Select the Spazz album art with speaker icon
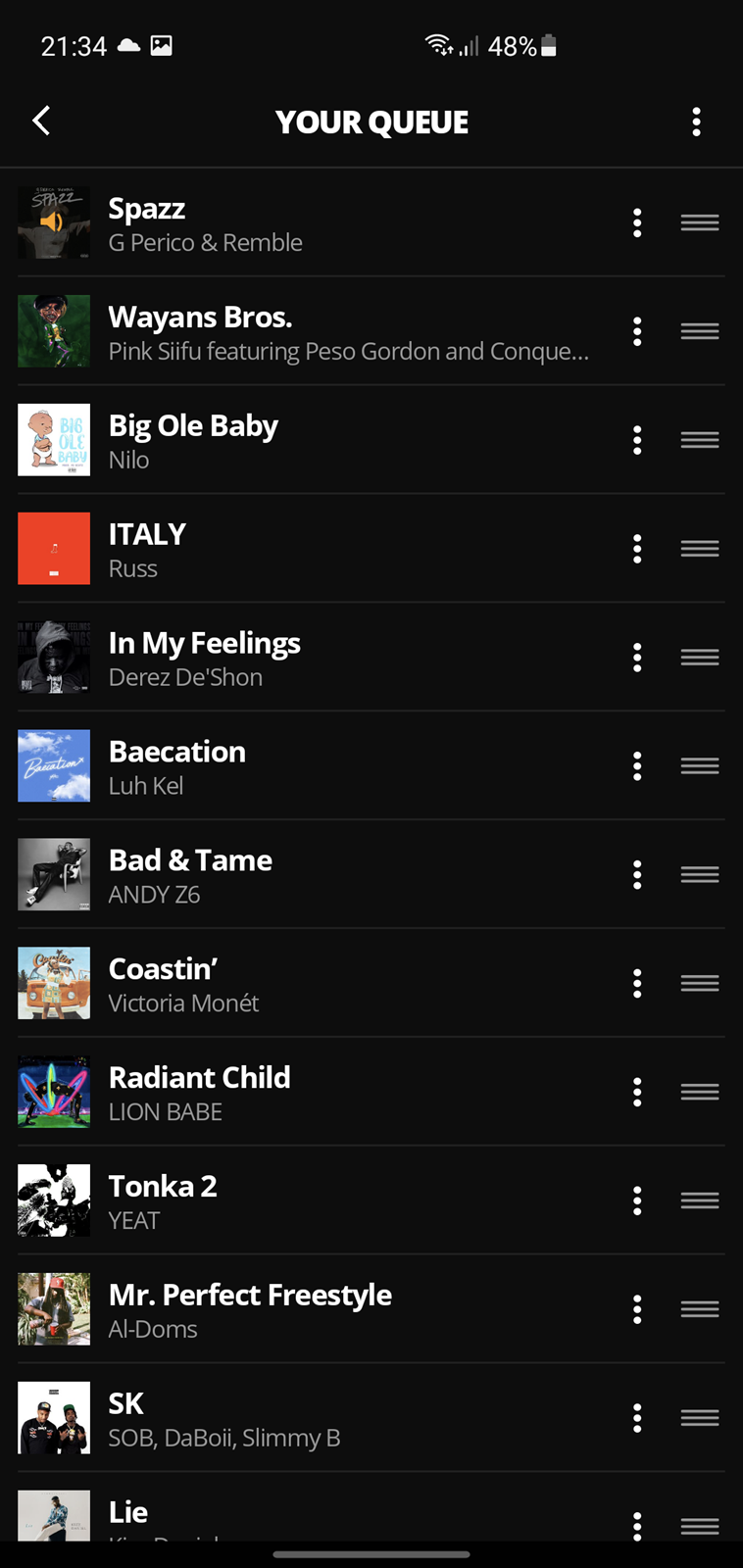 pyautogui.click(x=54, y=223)
